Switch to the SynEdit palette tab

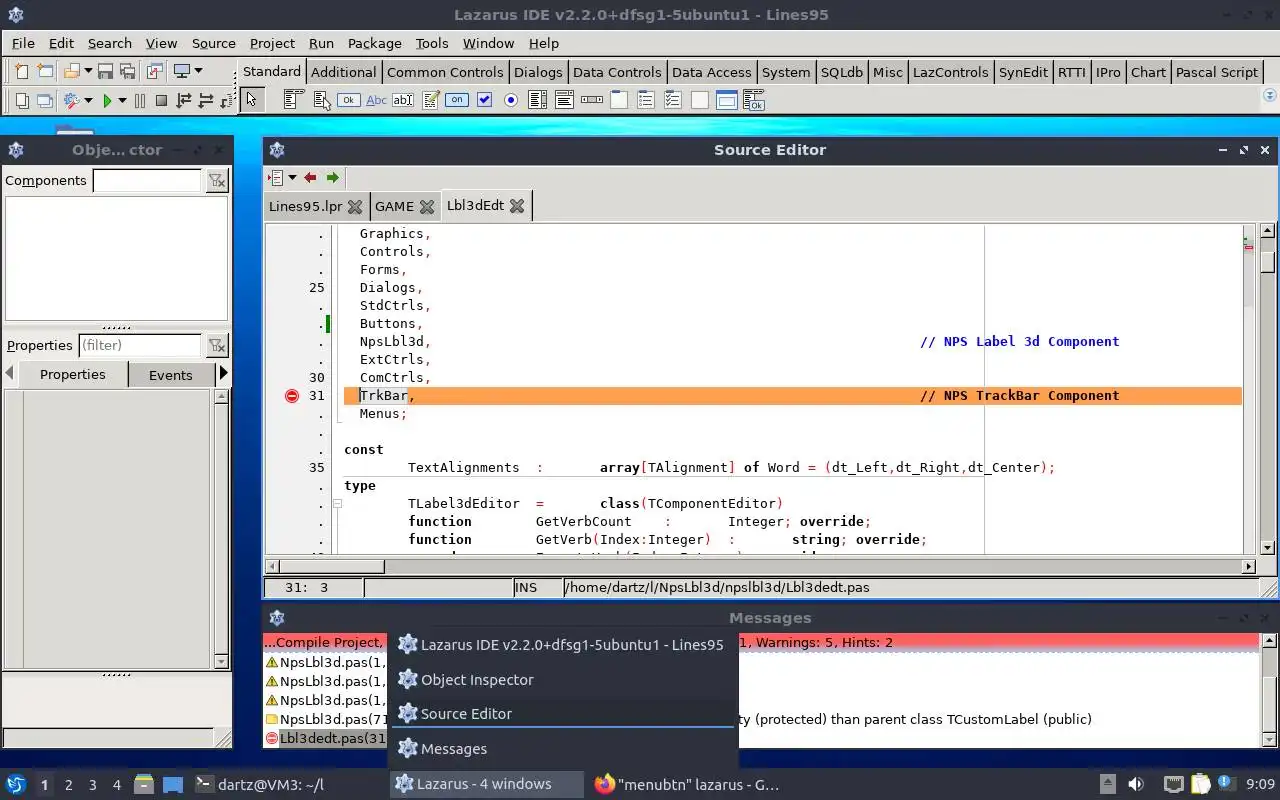click(1023, 72)
